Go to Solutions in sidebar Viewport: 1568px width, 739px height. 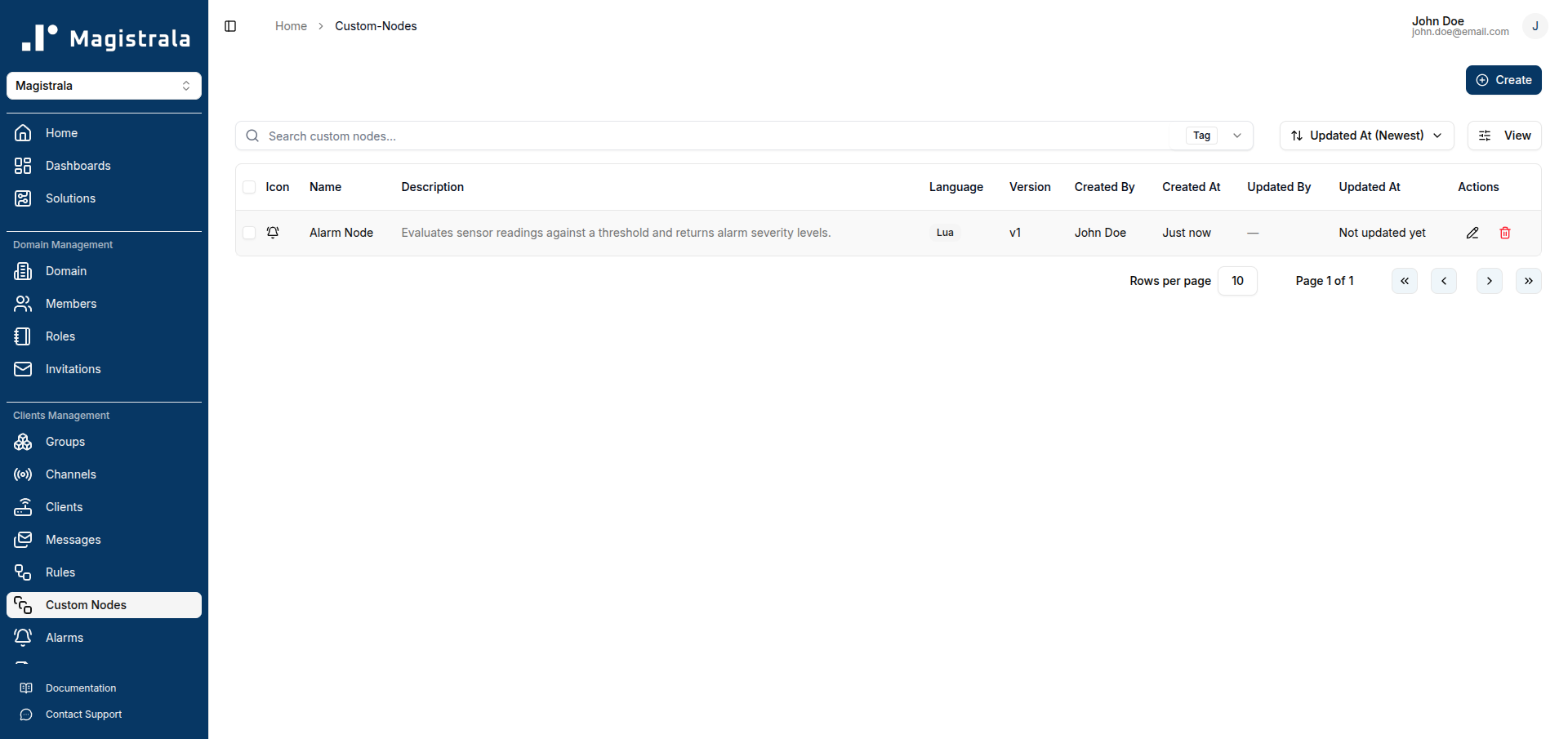click(x=104, y=198)
